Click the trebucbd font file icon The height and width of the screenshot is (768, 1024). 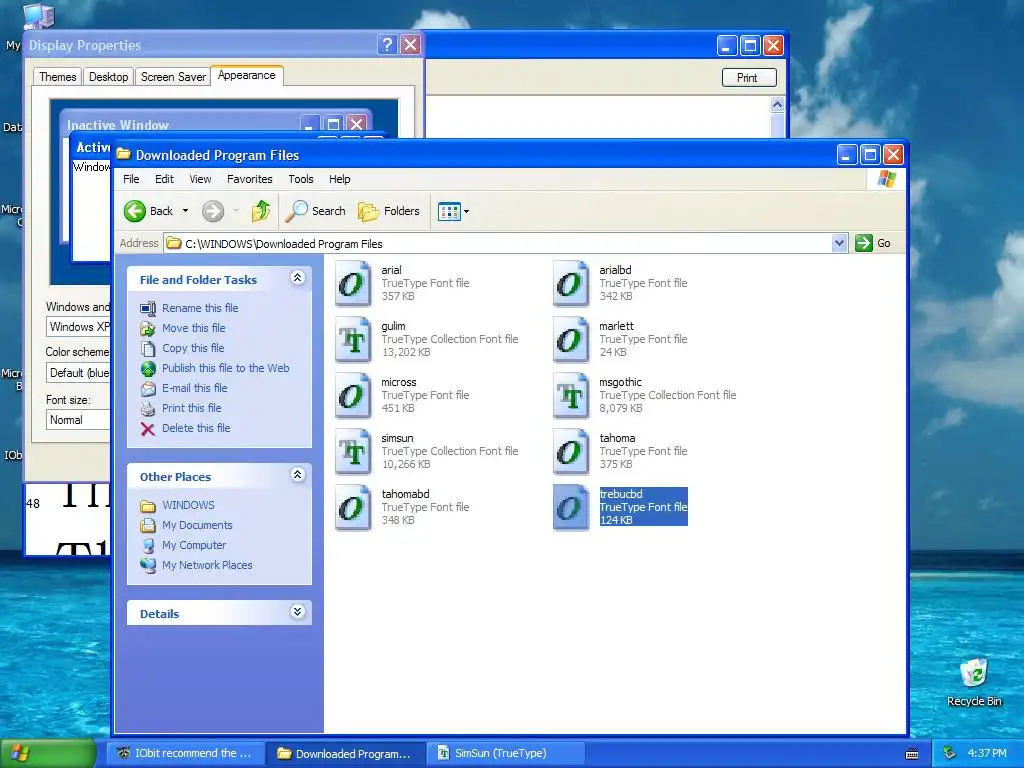tap(571, 507)
